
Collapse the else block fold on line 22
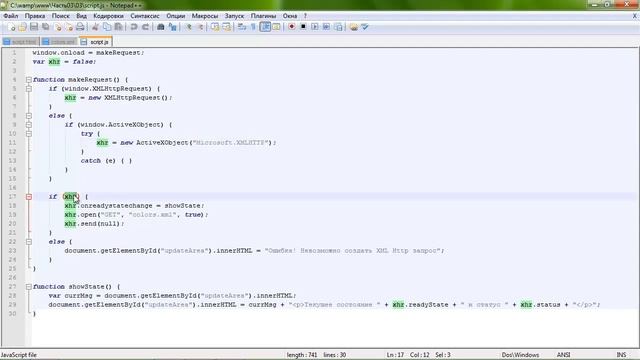(x=29, y=242)
